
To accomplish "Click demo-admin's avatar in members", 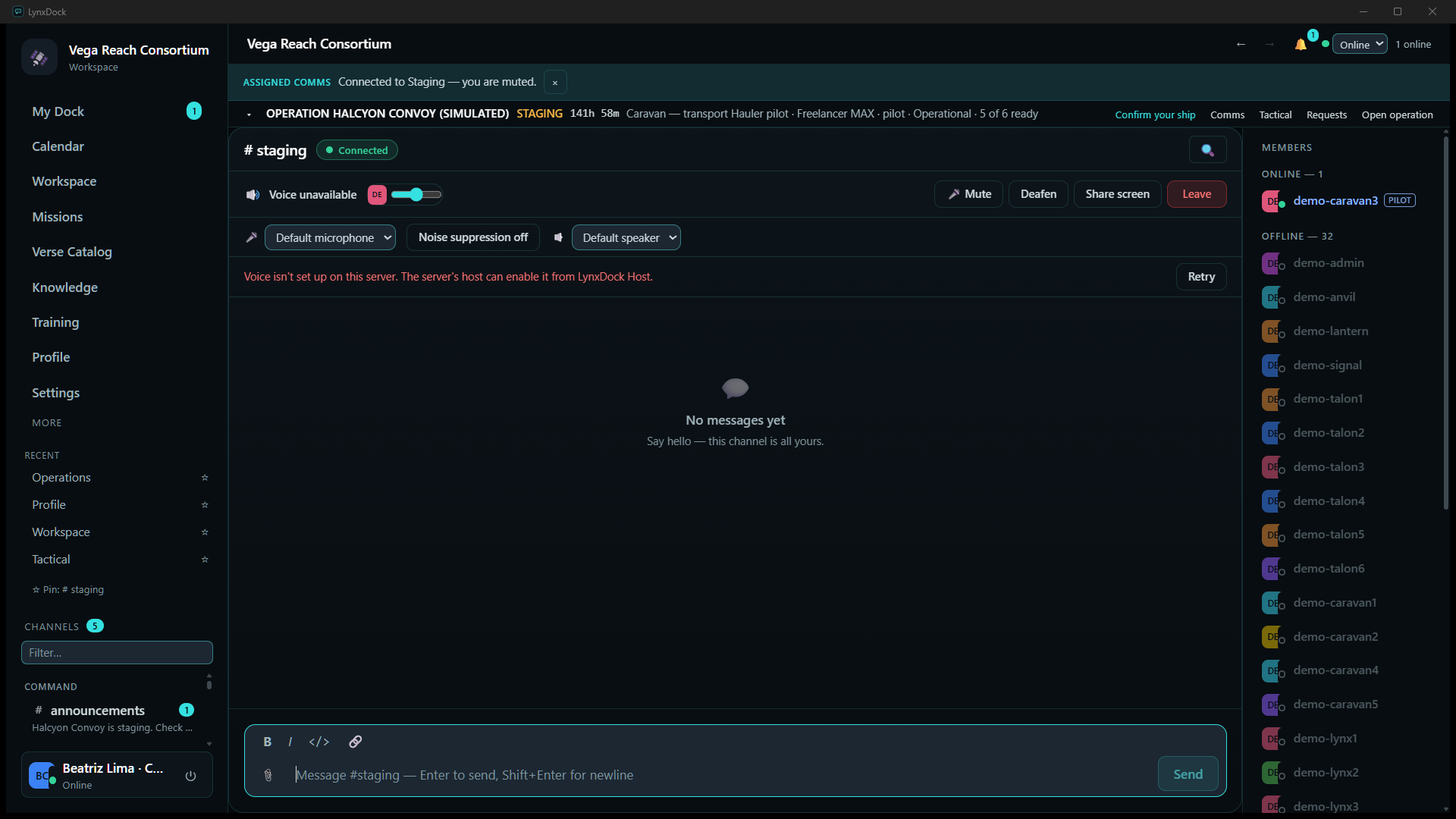I will (1271, 263).
